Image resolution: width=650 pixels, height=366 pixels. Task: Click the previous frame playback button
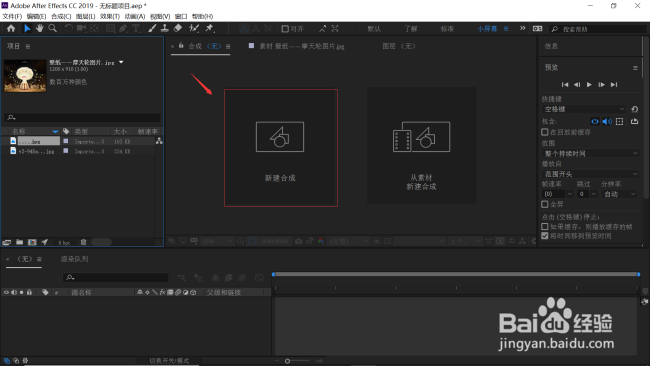[x=577, y=85]
